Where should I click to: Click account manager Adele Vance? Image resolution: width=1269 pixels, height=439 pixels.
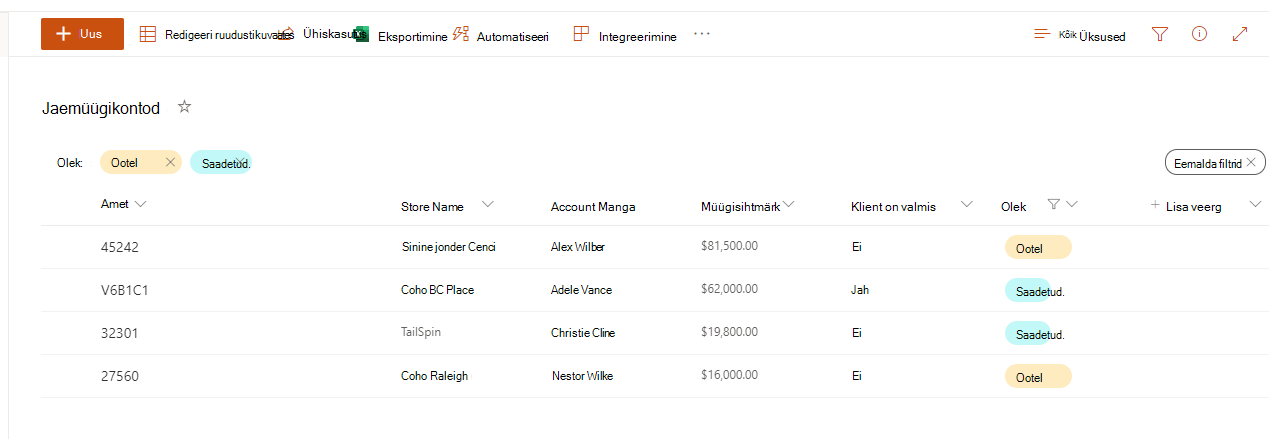(x=581, y=290)
